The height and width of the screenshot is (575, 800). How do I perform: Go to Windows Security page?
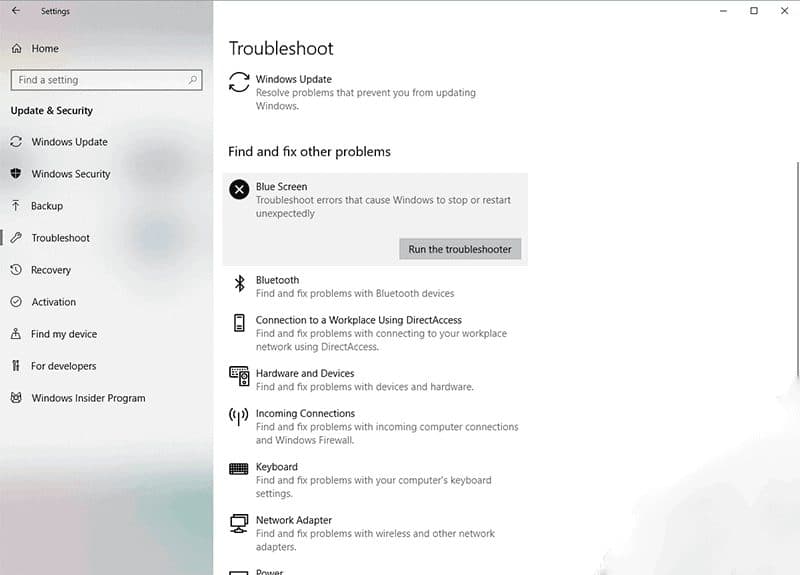pos(71,174)
